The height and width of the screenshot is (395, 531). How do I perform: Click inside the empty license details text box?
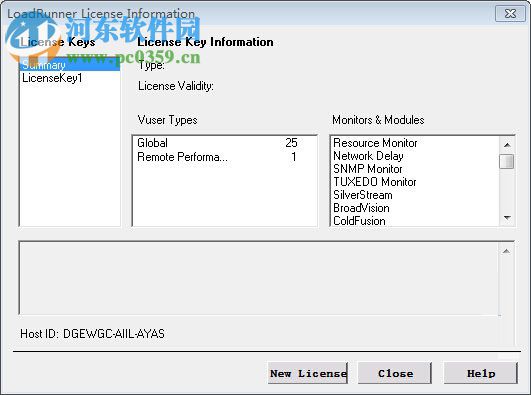[x=259, y=278]
